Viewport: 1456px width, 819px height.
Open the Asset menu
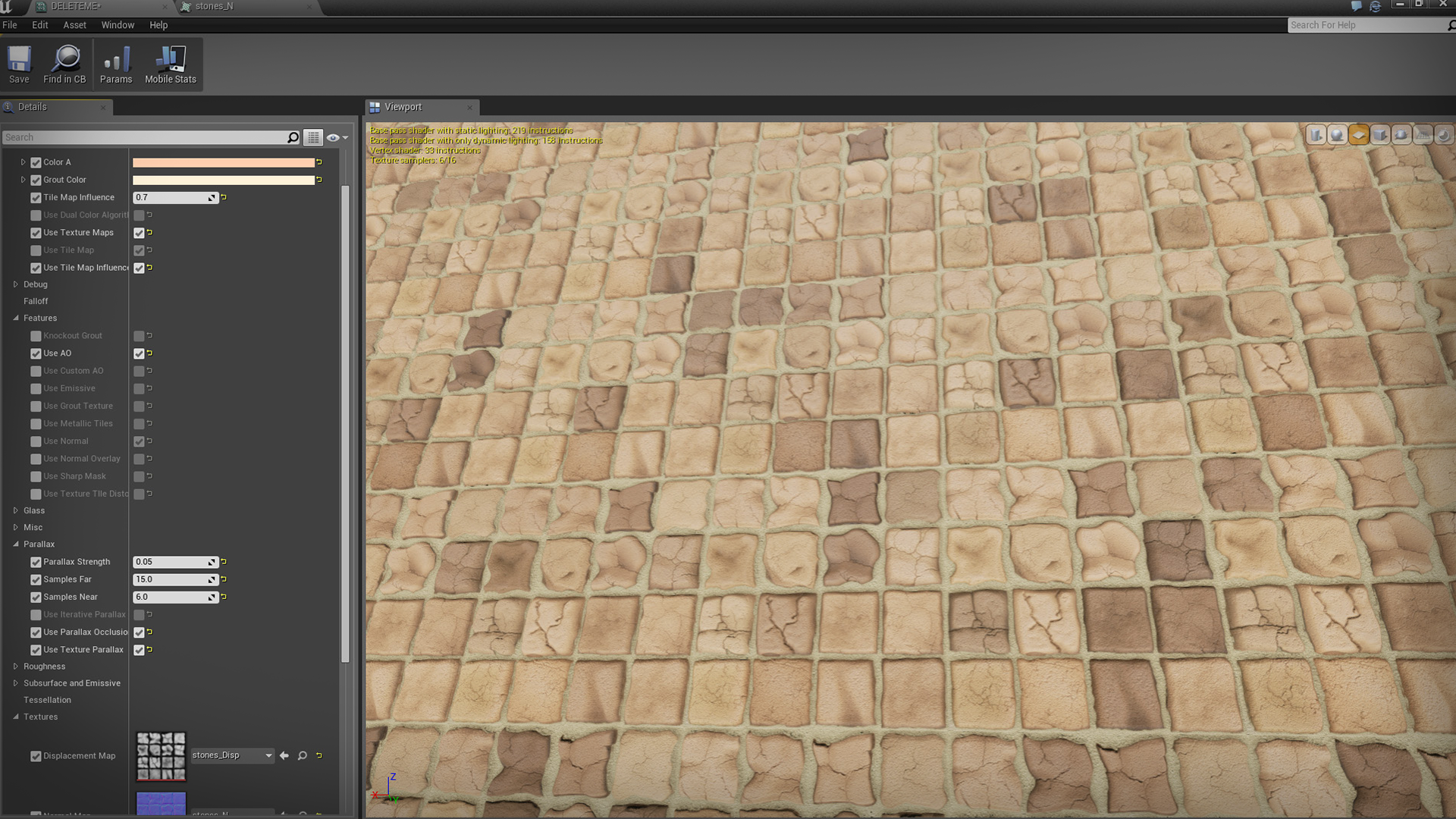pyautogui.click(x=74, y=25)
